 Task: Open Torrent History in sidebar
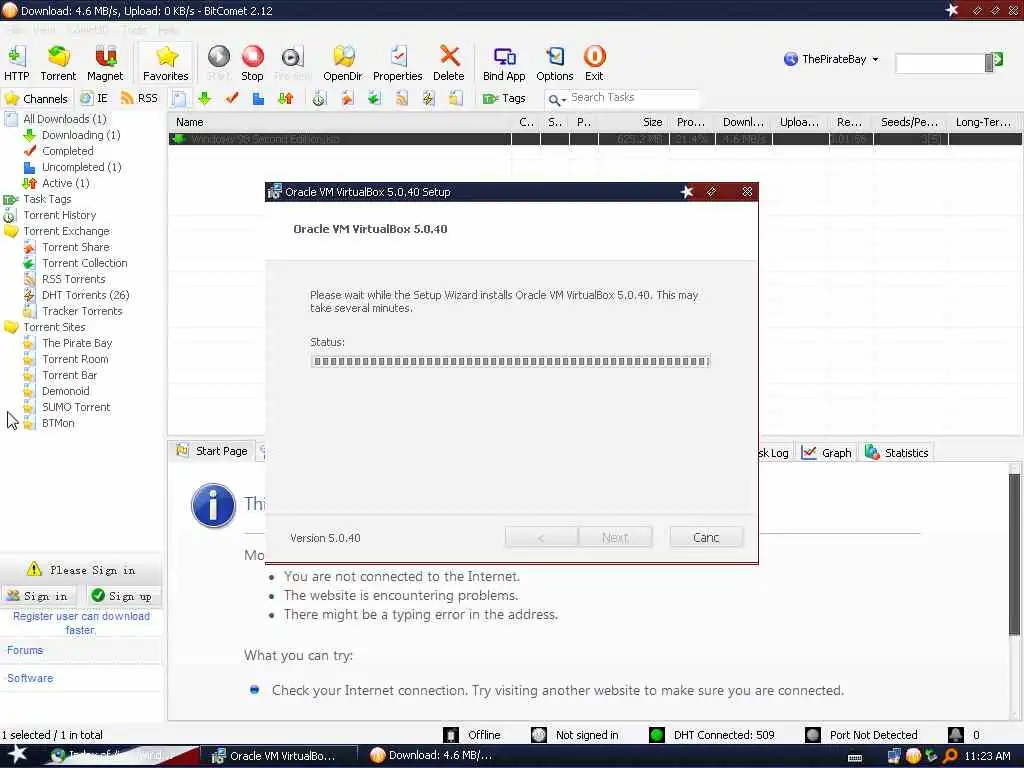(59, 215)
